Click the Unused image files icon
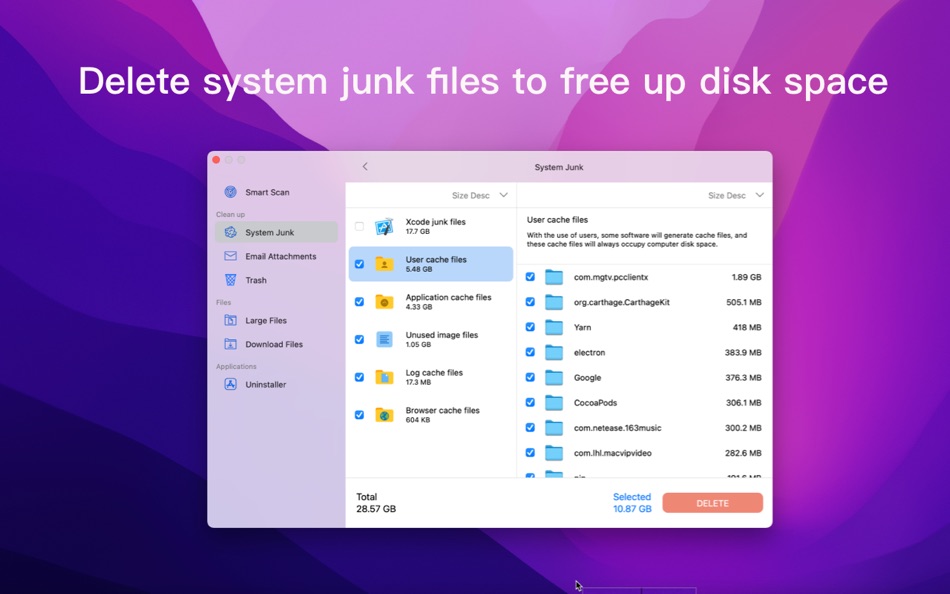Viewport: 950px width, 594px height. (384, 339)
